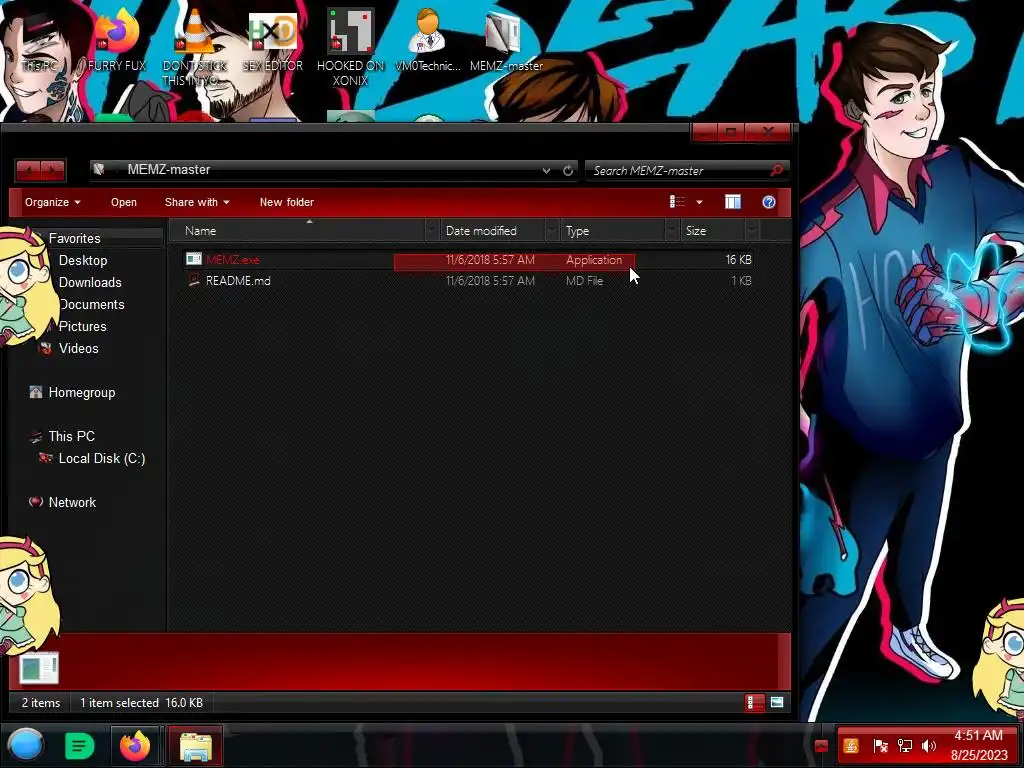Viewport: 1024px width, 768px height.
Task: Open taskbar clock showing 4:51 AM
Action: click(979, 745)
